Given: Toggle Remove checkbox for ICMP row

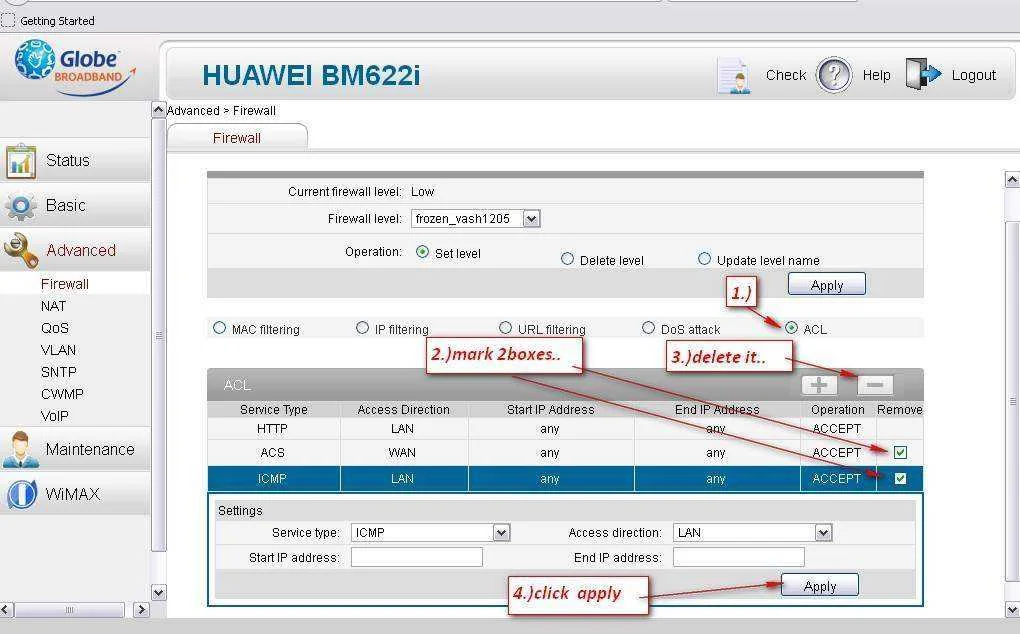Looking at the screenshot, I should [x=900, y=479].
